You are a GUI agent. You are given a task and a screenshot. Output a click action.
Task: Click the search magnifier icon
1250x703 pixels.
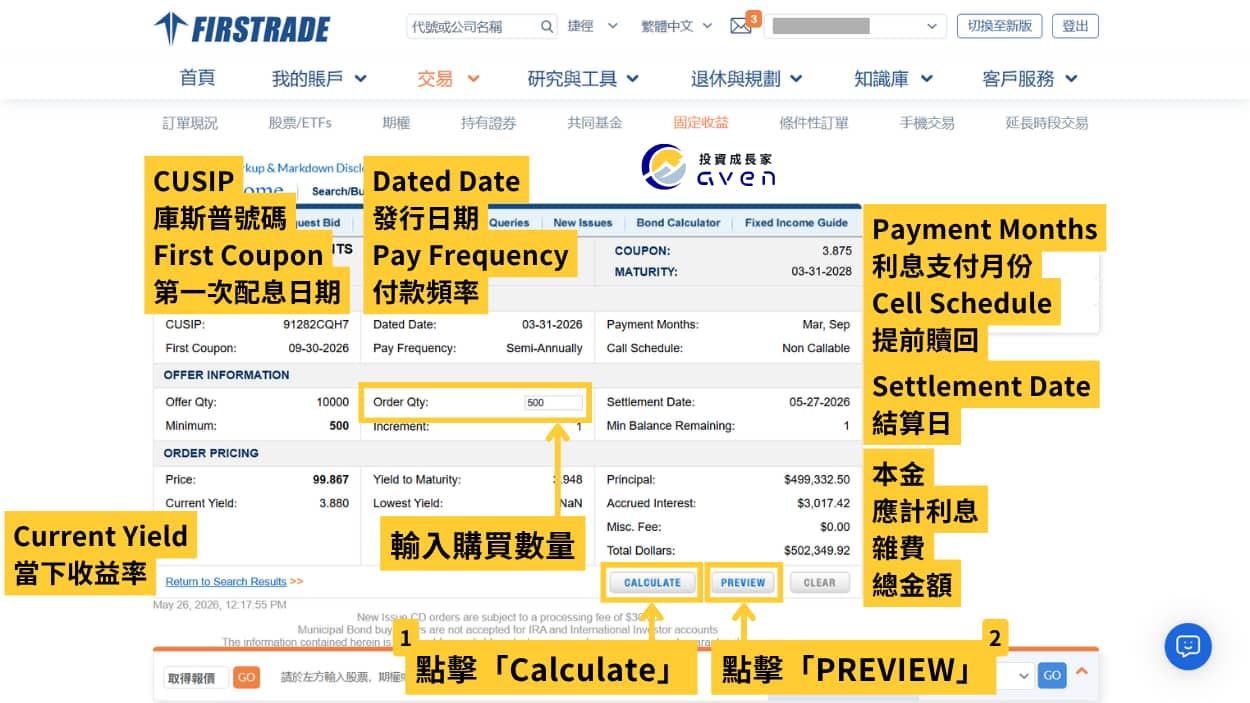pos(547,27)
